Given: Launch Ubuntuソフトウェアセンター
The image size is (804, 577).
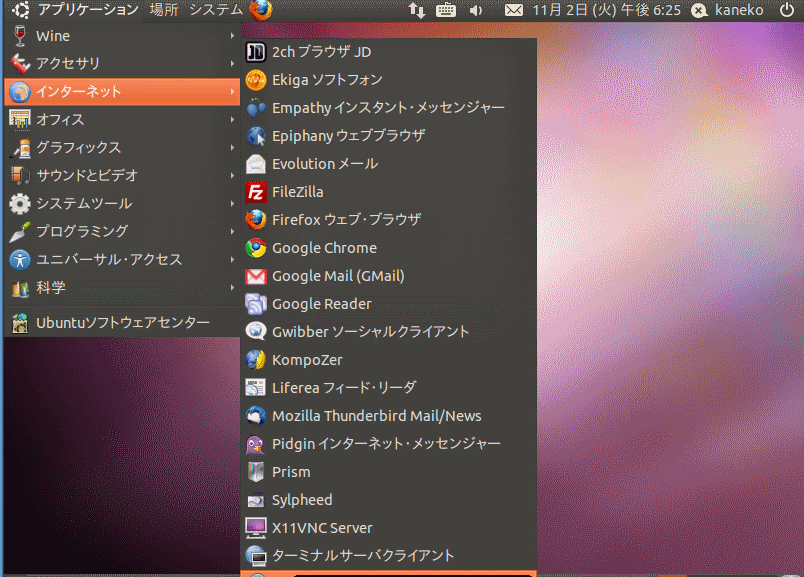Looking at the screenshot, I should [x=120, y=323].
